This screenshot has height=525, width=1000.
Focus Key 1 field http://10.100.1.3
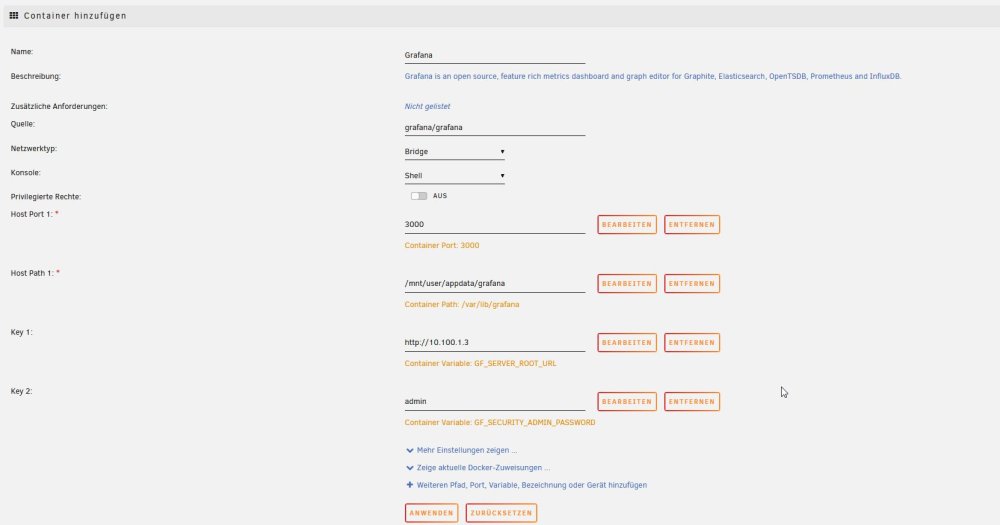494,343
